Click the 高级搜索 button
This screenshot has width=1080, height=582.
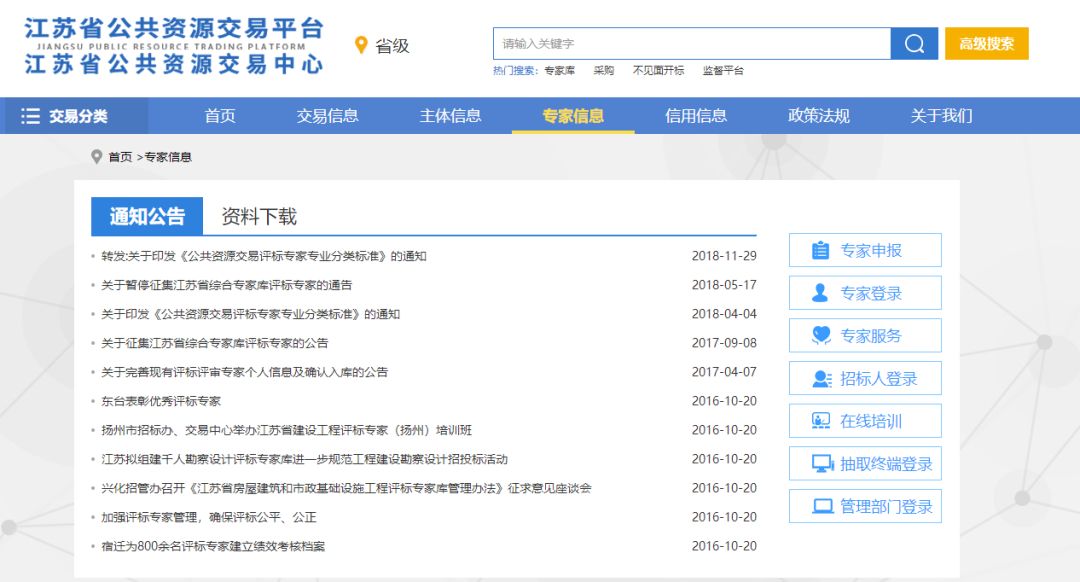tap(986, 44)
